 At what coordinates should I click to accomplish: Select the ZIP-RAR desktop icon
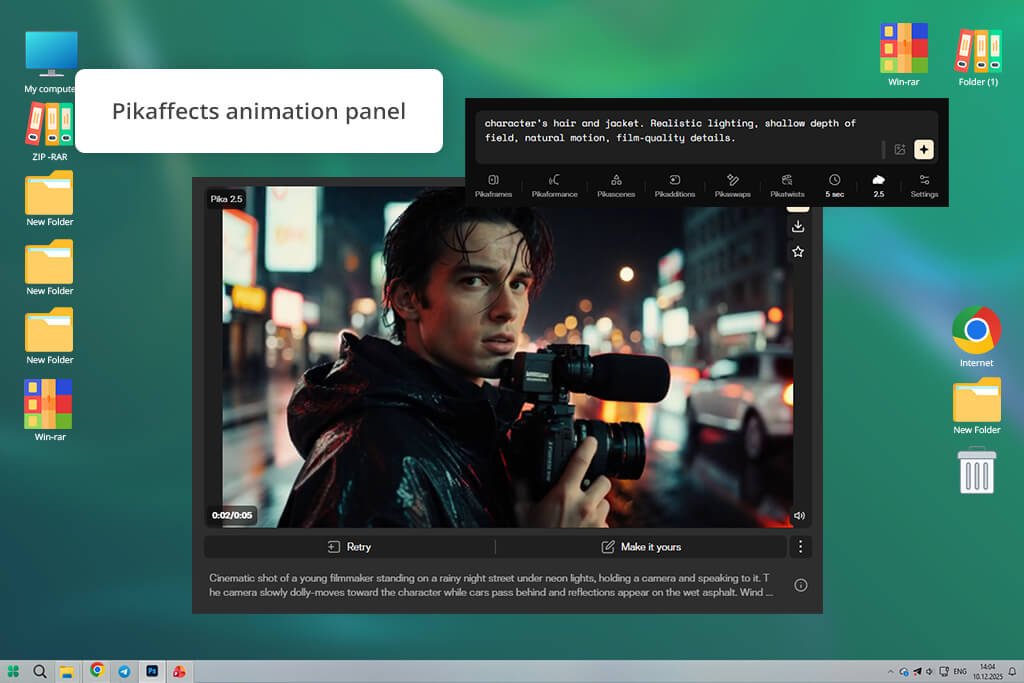(50, 131)
